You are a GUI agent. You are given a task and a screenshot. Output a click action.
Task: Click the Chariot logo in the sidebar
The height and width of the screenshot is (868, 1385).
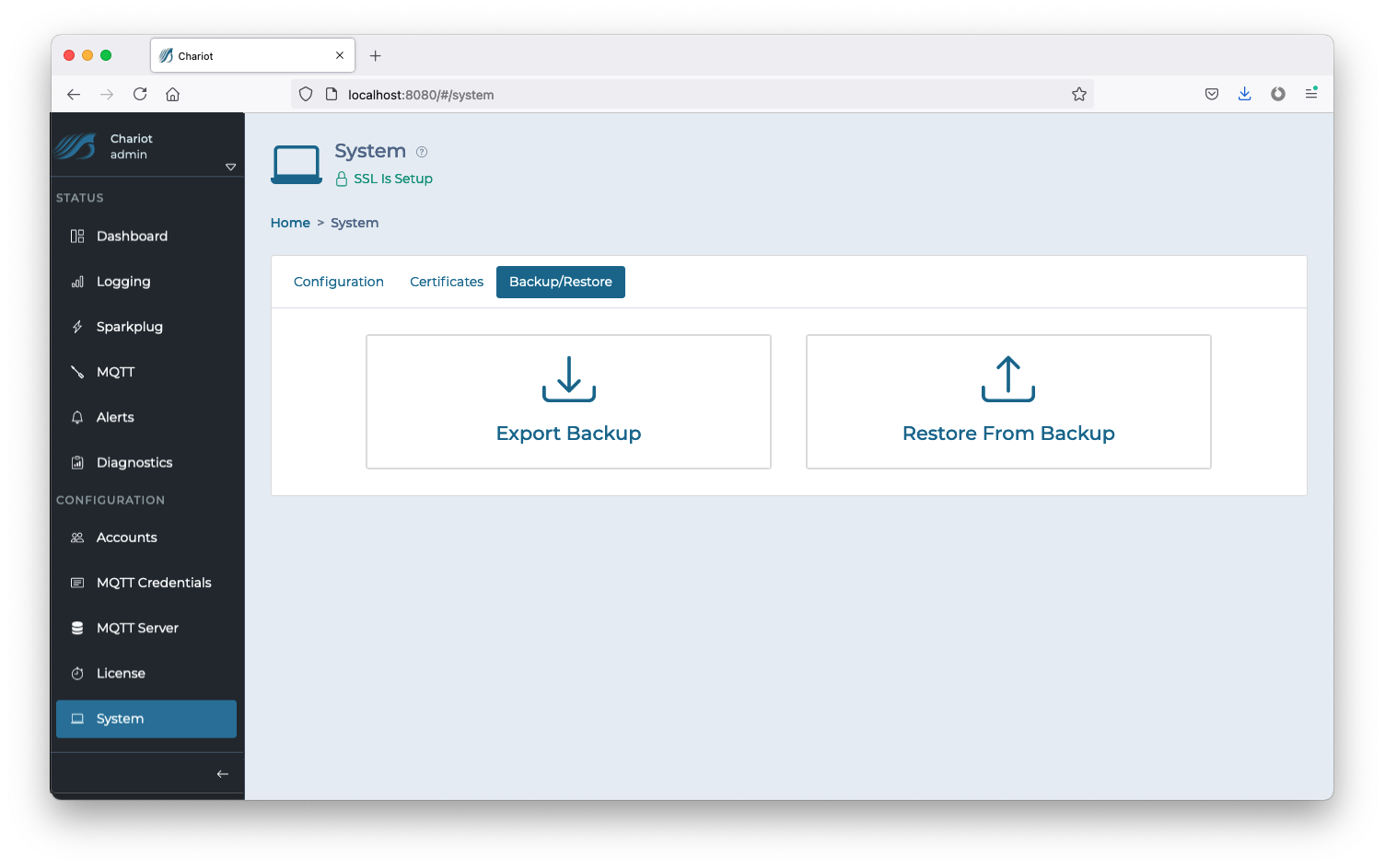76,146
